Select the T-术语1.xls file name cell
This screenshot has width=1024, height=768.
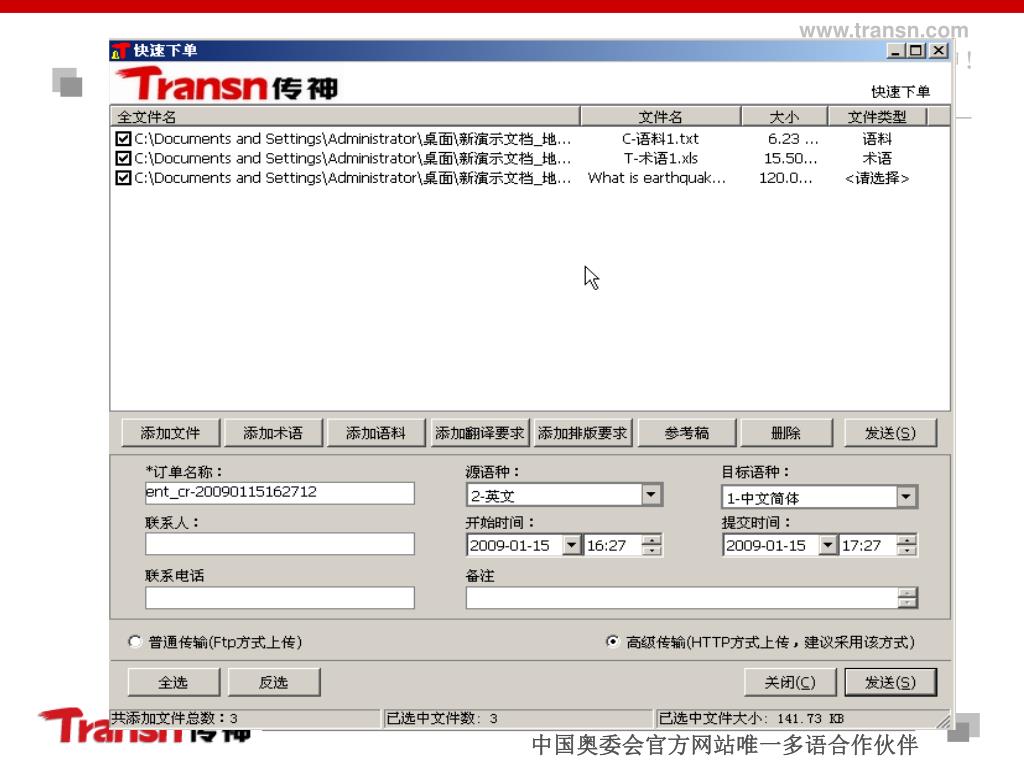(660, 159)
